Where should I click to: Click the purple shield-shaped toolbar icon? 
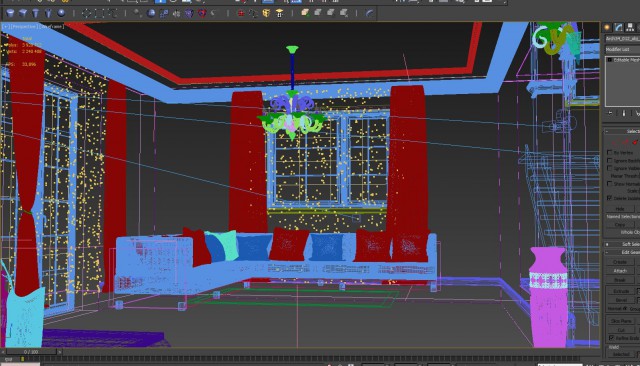click(189, 13)
